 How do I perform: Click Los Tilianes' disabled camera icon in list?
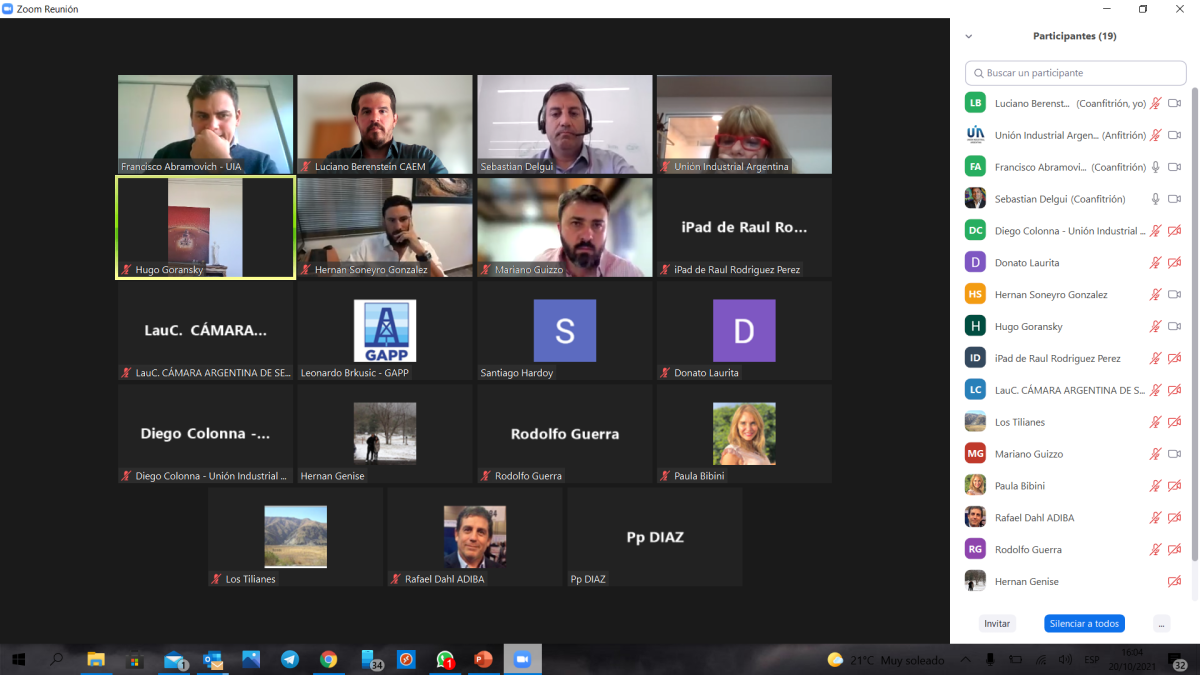click(1175, 422)
